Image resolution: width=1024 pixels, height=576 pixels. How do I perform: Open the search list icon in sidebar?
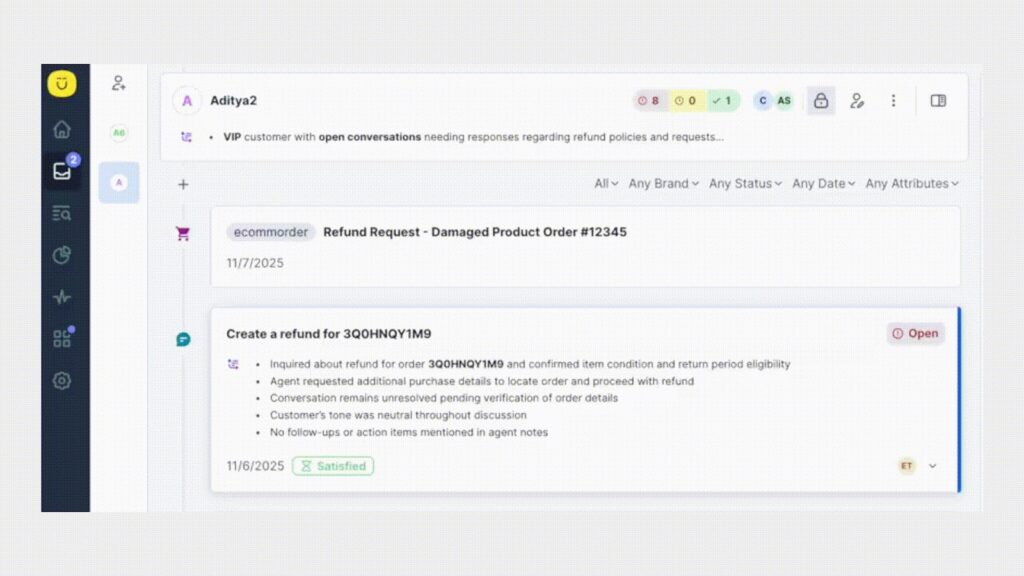[x=62, y=213]
